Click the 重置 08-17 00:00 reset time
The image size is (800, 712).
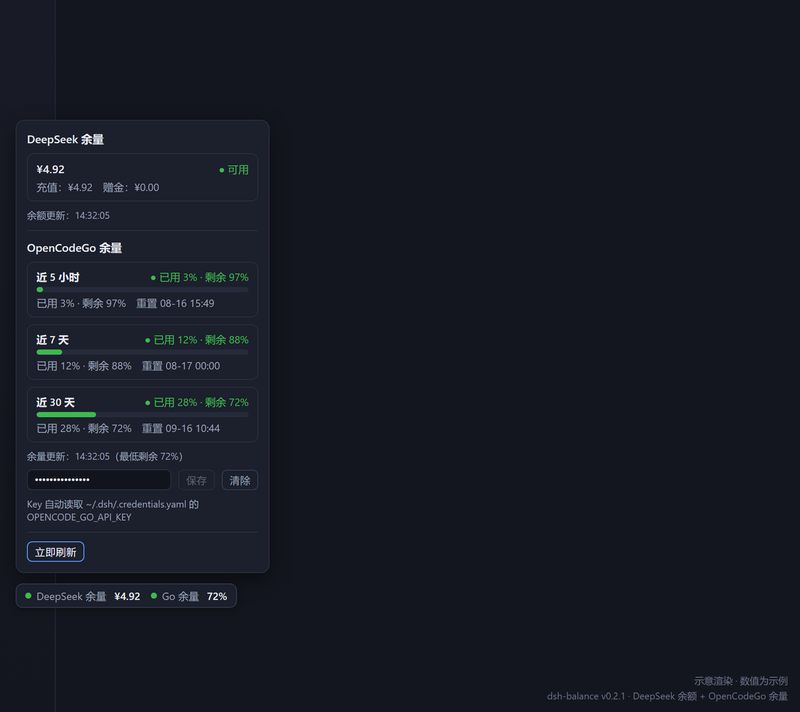coord(181,366)
